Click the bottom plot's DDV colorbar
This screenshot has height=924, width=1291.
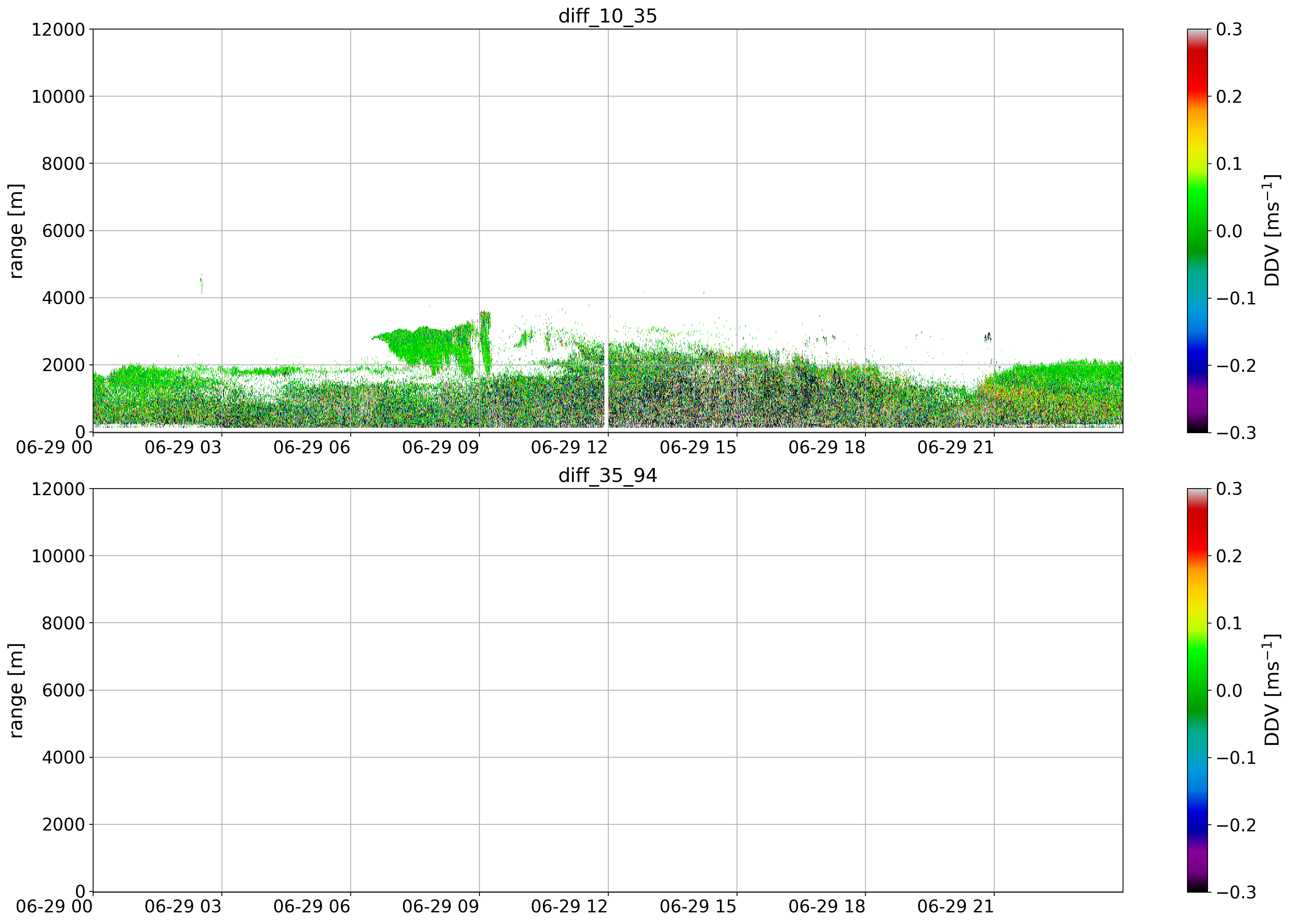pos(1197,690)
